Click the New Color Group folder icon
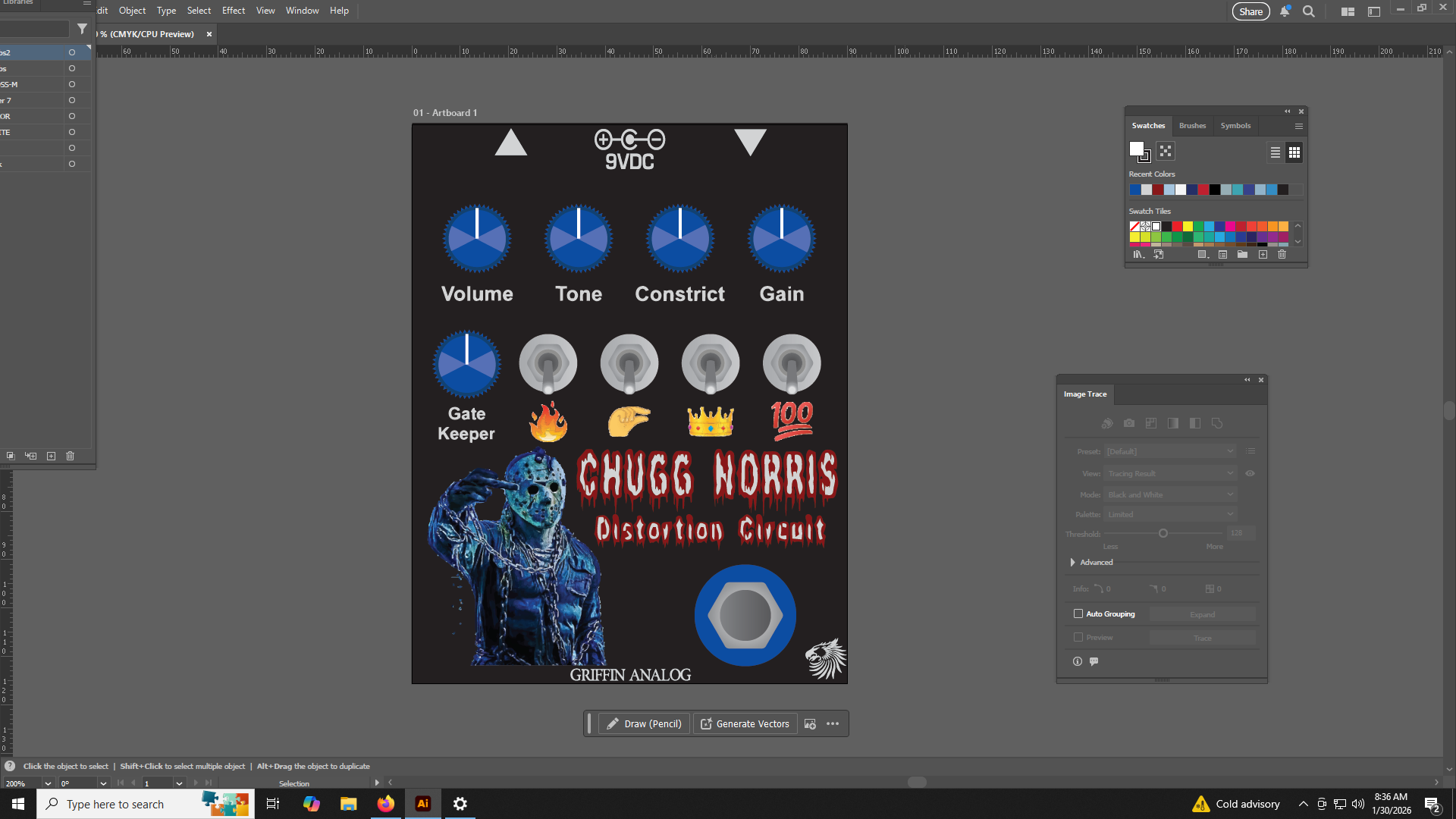The width and height of the screenshot is (1456, 819). (1242, 255)
